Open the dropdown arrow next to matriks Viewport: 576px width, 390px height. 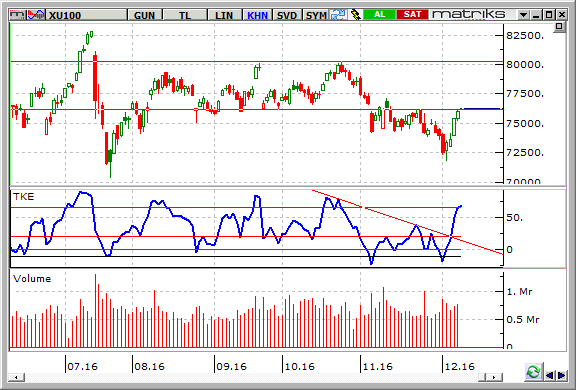coord(523,15)
